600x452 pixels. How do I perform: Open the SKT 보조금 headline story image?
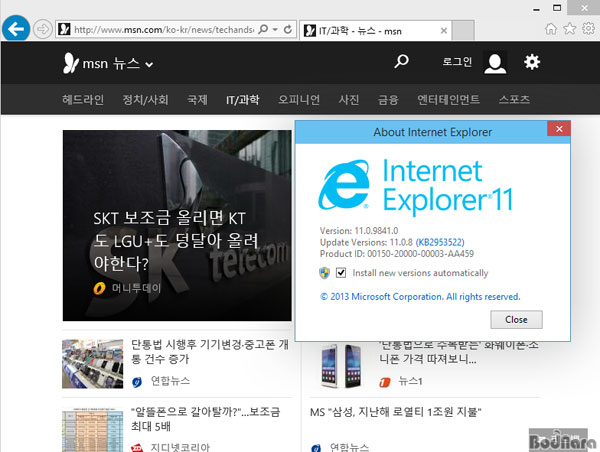pyautogui.click(x=177, y=225)
